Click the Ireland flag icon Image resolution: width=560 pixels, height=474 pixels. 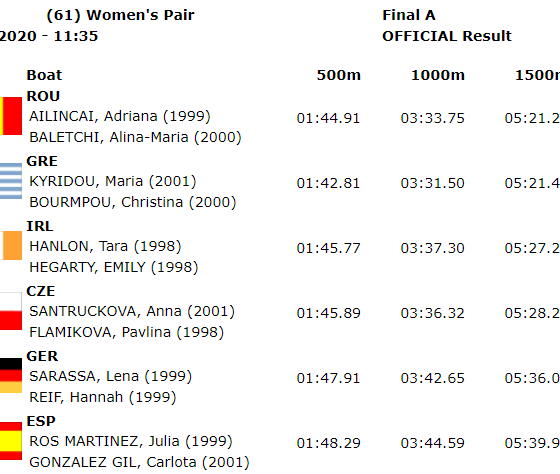(11, 245)
